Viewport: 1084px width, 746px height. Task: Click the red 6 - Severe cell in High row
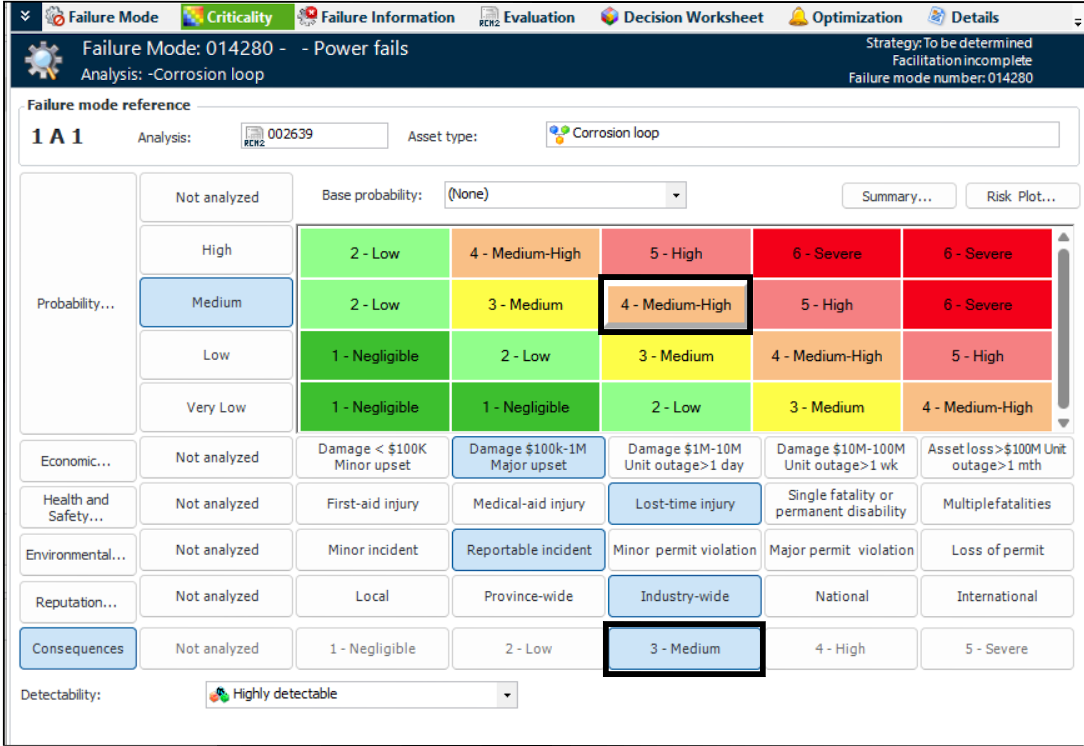[x=827, y=253]
